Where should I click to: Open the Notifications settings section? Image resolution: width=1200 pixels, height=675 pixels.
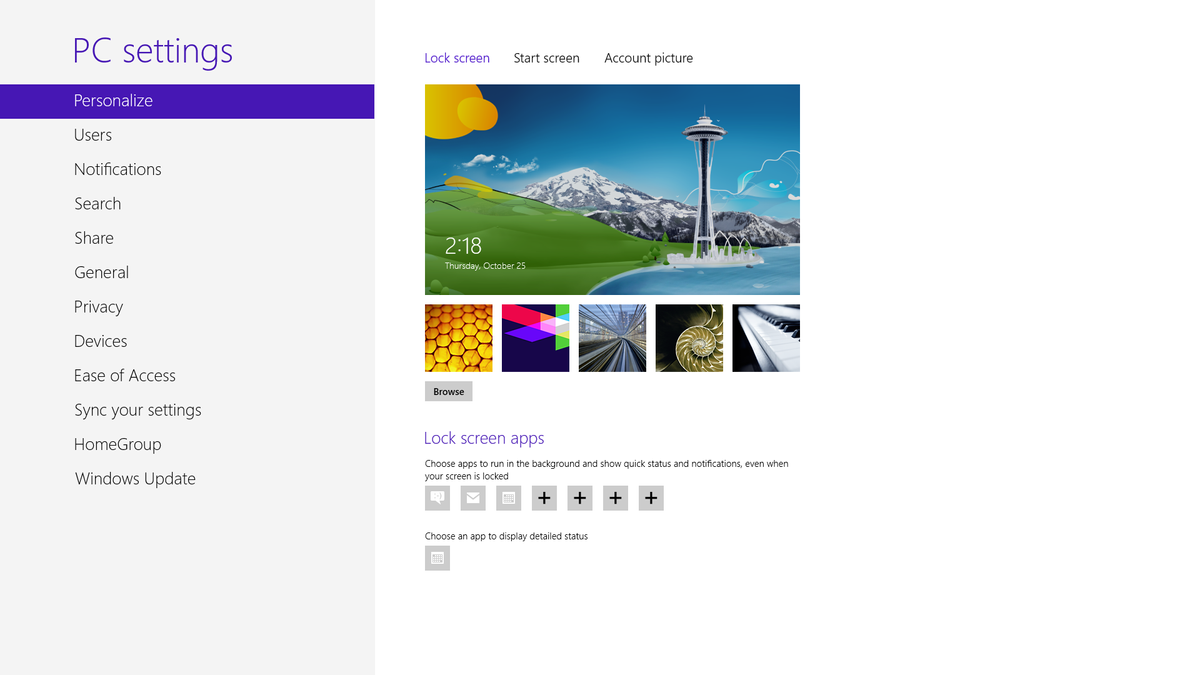coord(117,169)
